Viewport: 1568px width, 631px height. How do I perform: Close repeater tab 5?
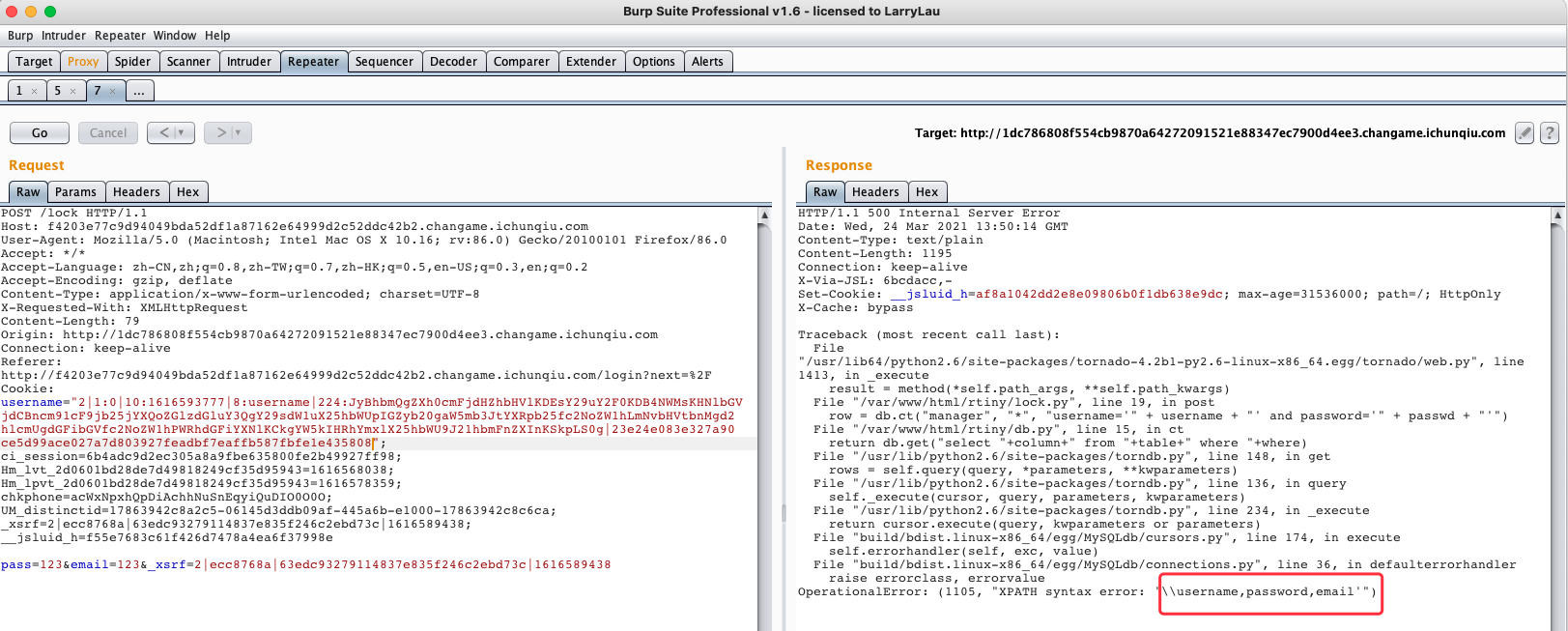tap(72, 91)
